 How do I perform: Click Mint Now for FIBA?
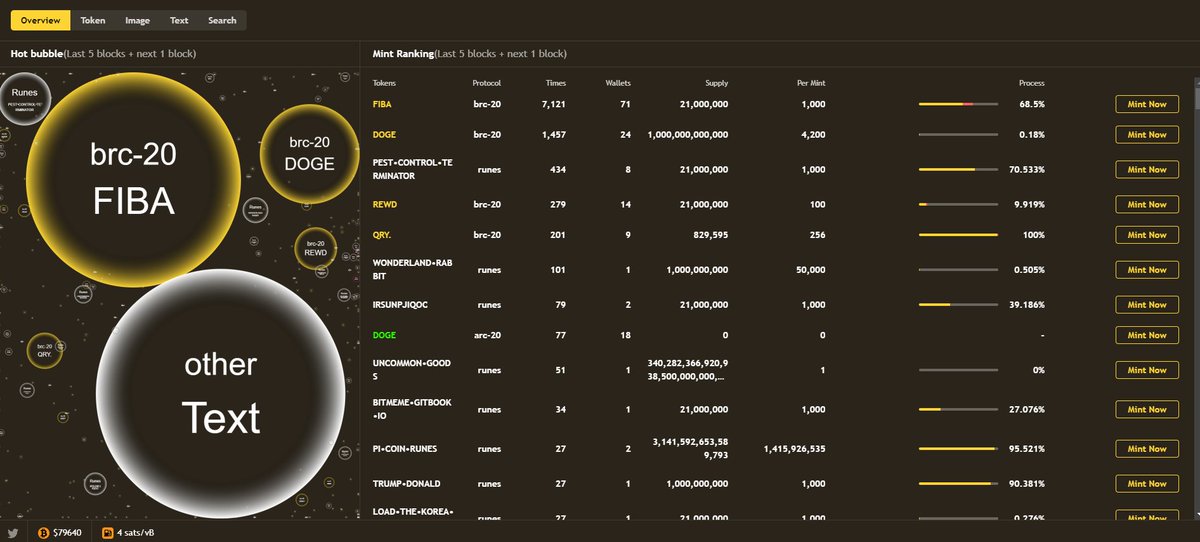point(1147,104)
